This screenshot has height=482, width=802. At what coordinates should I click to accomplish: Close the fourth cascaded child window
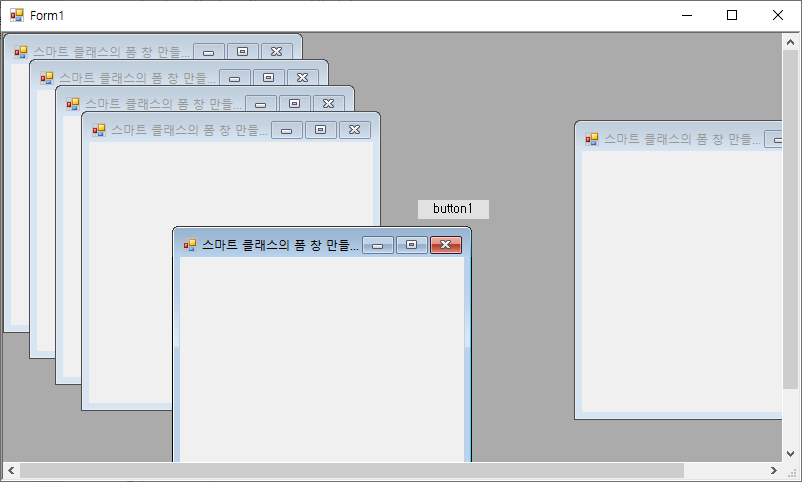pyautogui.click(x=355, y=130)
